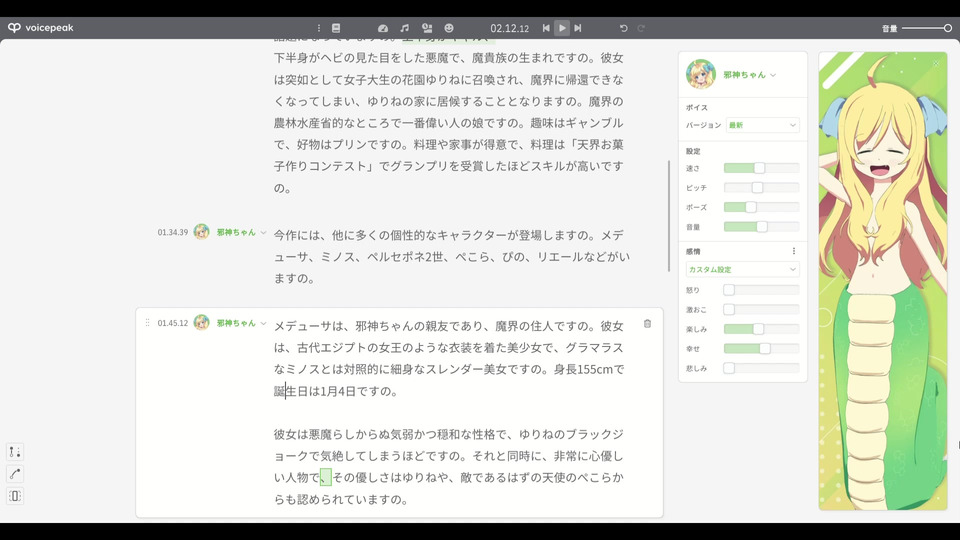Click the 楽しみ emotion slider
960x540 pixels.
pyautogui.click(x=762, y=329)
